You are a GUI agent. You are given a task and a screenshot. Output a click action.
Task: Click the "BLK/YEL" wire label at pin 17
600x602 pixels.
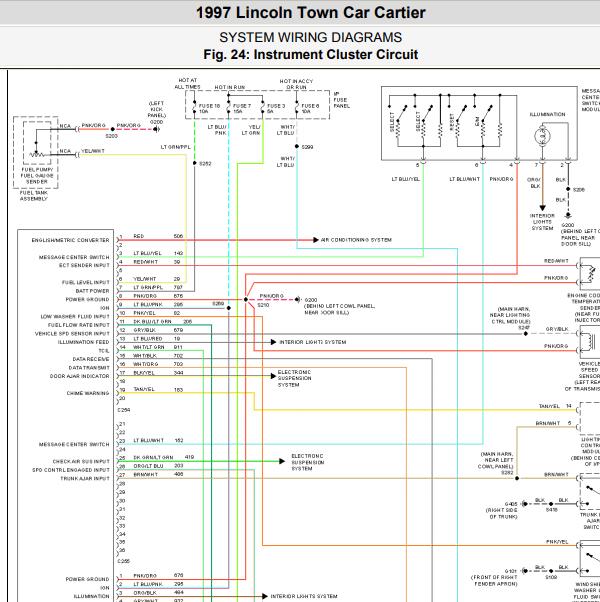pyautogui.click(x=144, y=373)
